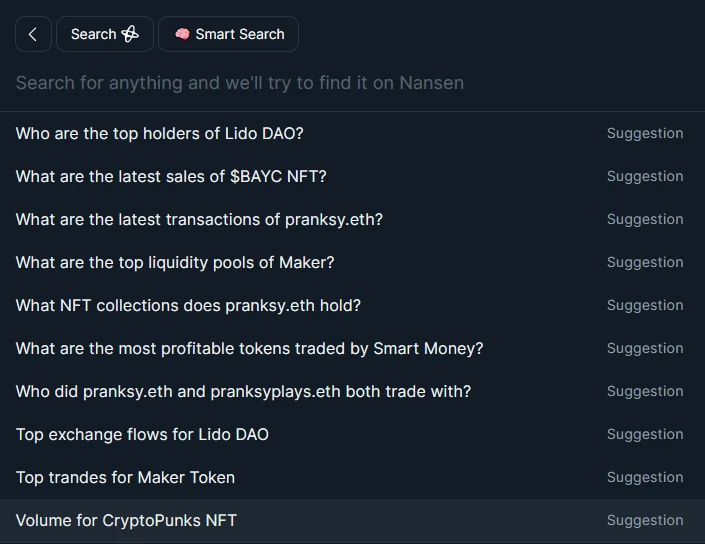Click the atom icon in Search tab
Viewport: 705px width, 544px height.
(x=130, y=34)
